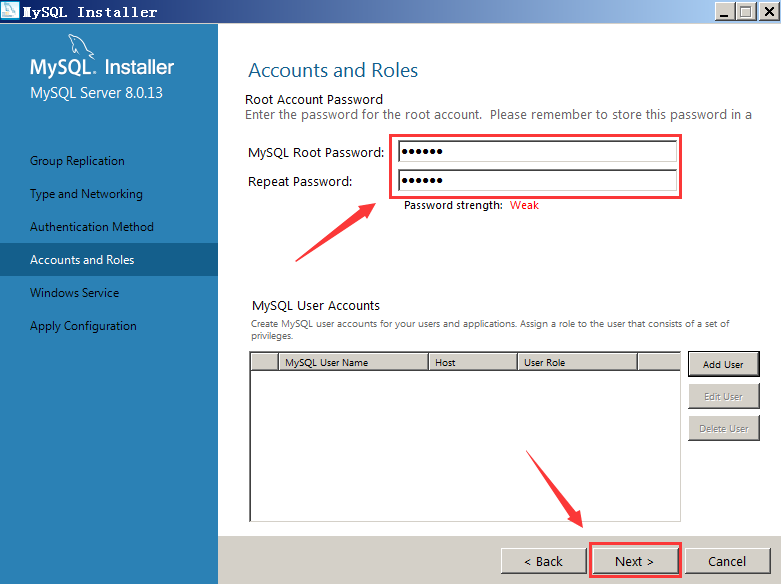Select Authentication Method step
Image resolution: width=781 pixels, height=584 pixels.
[x=92, y=227]
